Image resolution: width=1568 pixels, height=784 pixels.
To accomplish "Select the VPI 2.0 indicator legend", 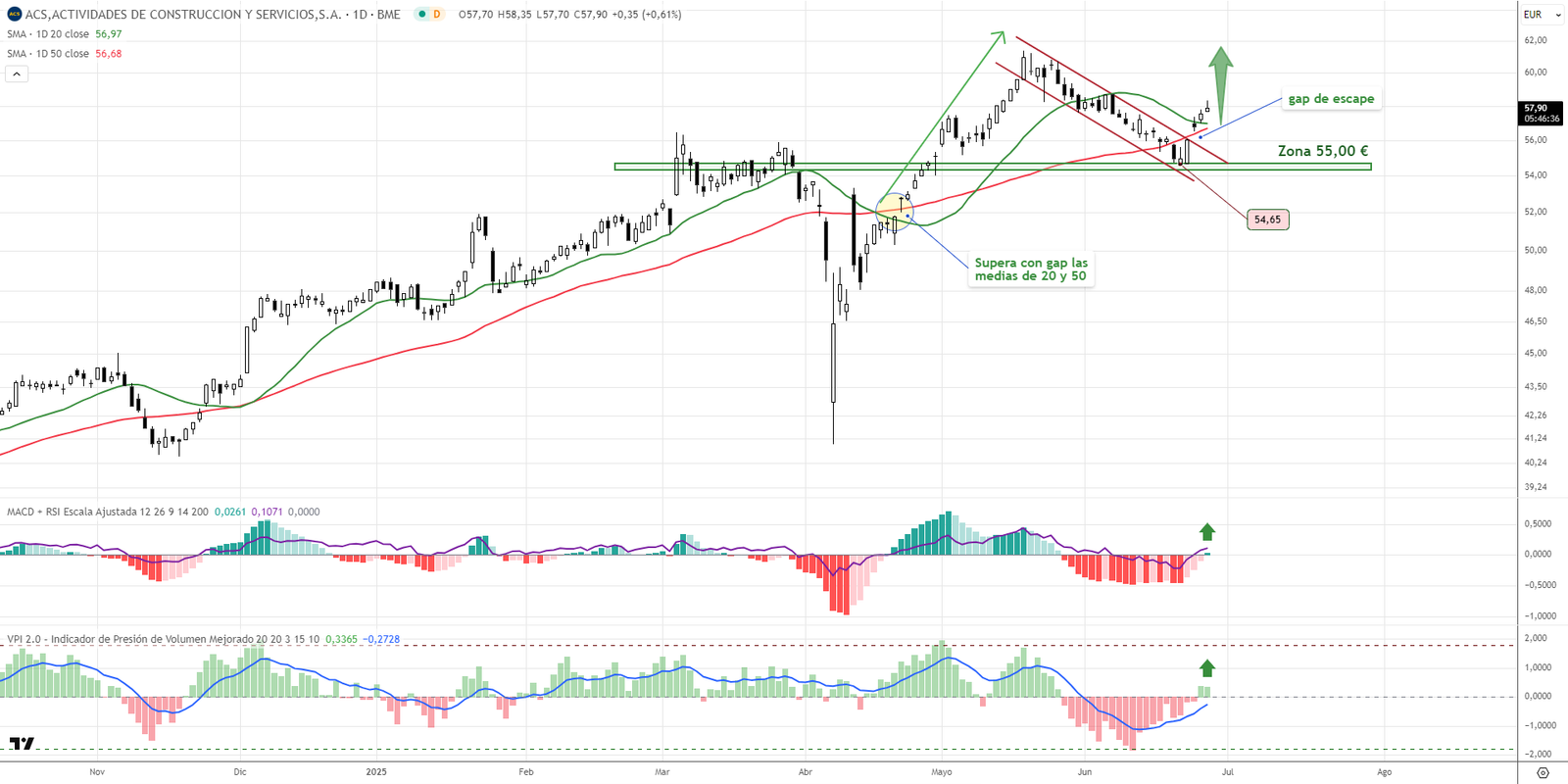I will [163, 639].
